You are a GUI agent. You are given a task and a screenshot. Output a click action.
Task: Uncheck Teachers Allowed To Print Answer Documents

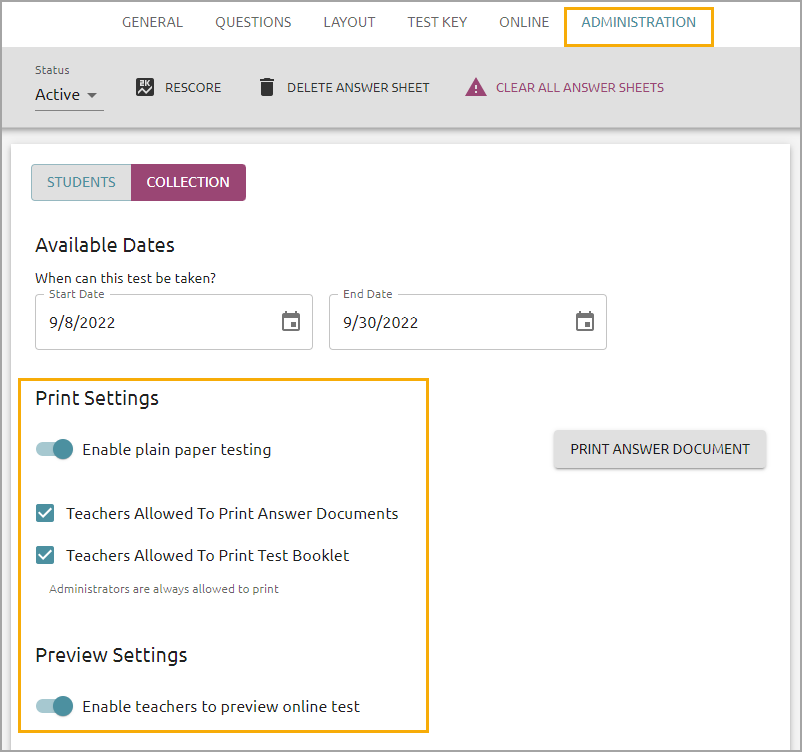click(x=45, y=513)
